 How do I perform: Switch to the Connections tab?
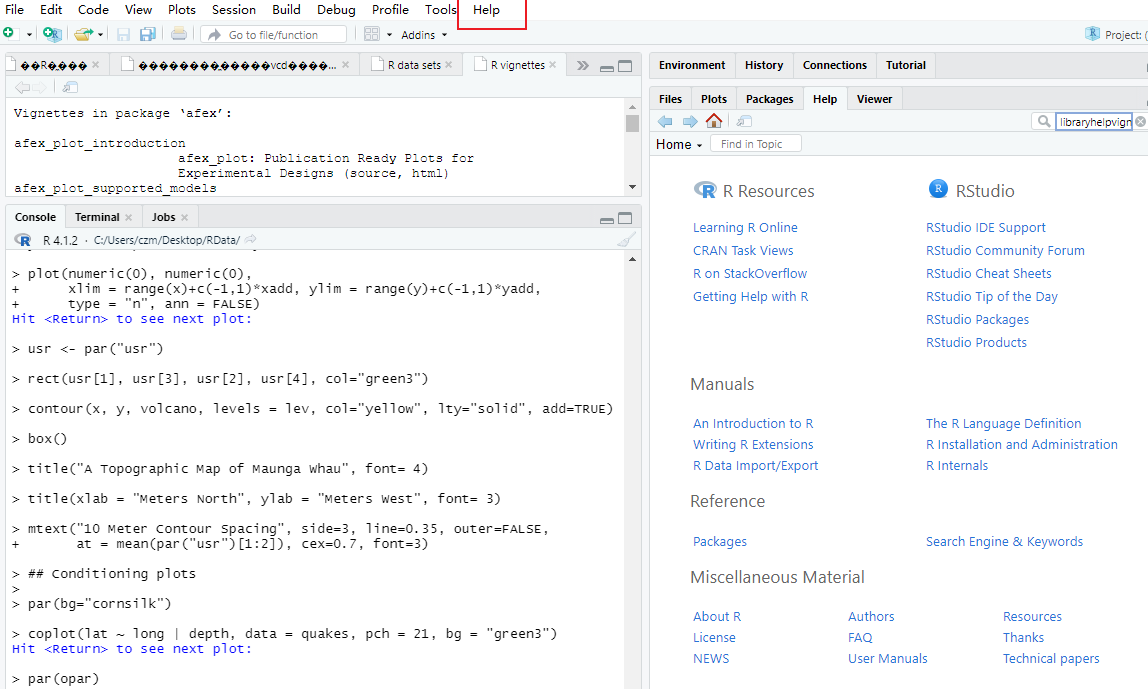[x=835, y=65]
